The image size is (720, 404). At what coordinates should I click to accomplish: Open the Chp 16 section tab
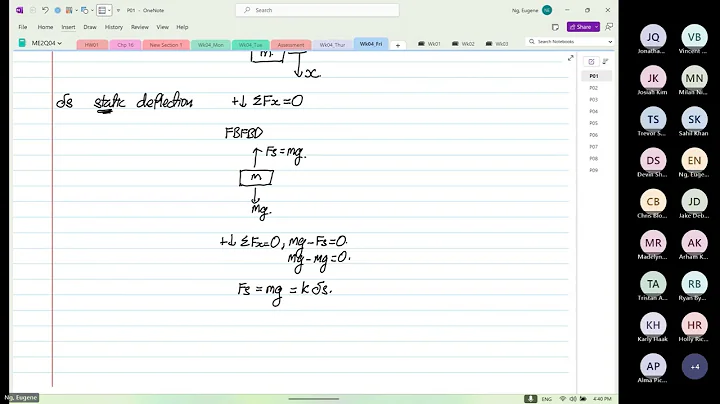point(125,45)
